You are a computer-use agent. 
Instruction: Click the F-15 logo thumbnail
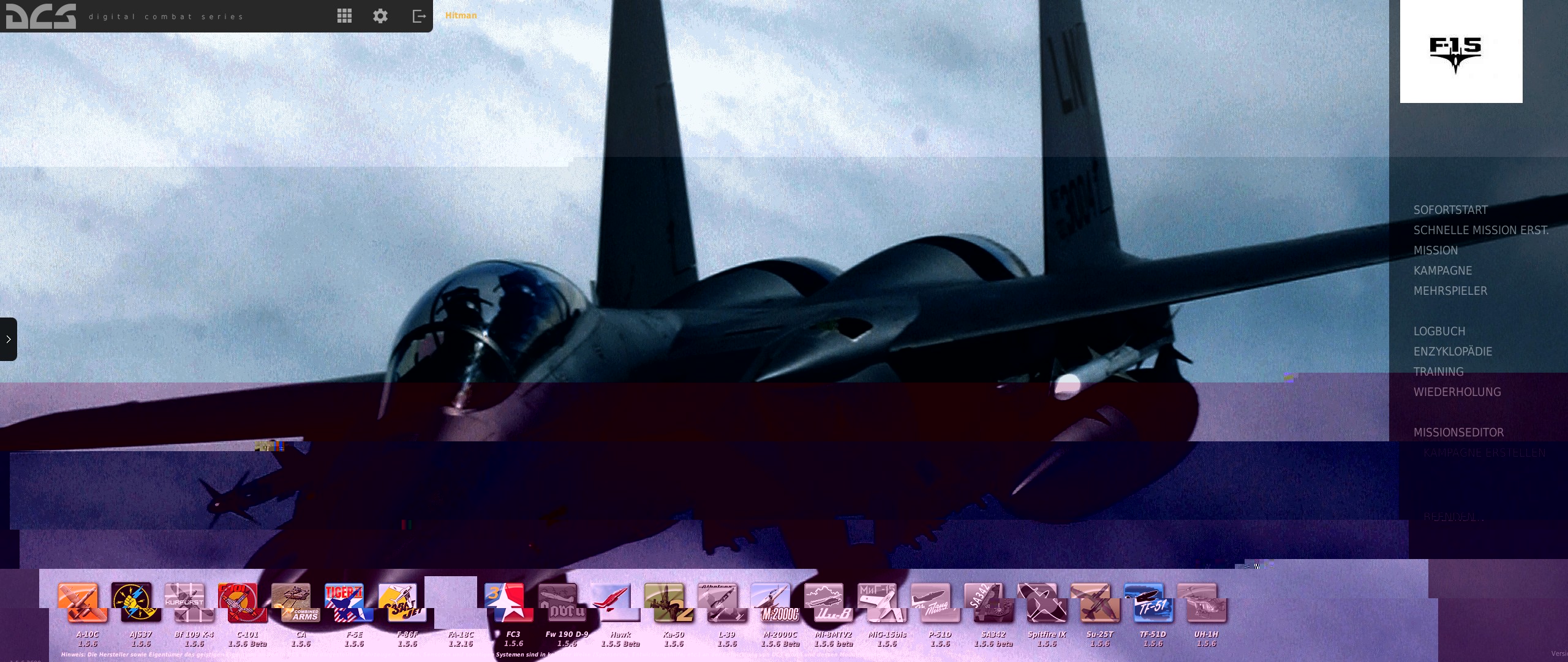pos(1461,51)
